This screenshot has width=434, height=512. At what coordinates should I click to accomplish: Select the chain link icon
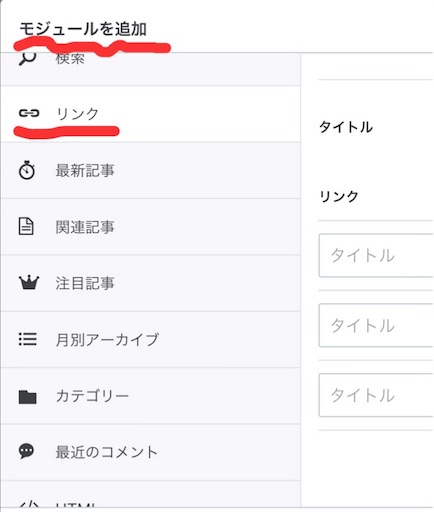point(29,113)
